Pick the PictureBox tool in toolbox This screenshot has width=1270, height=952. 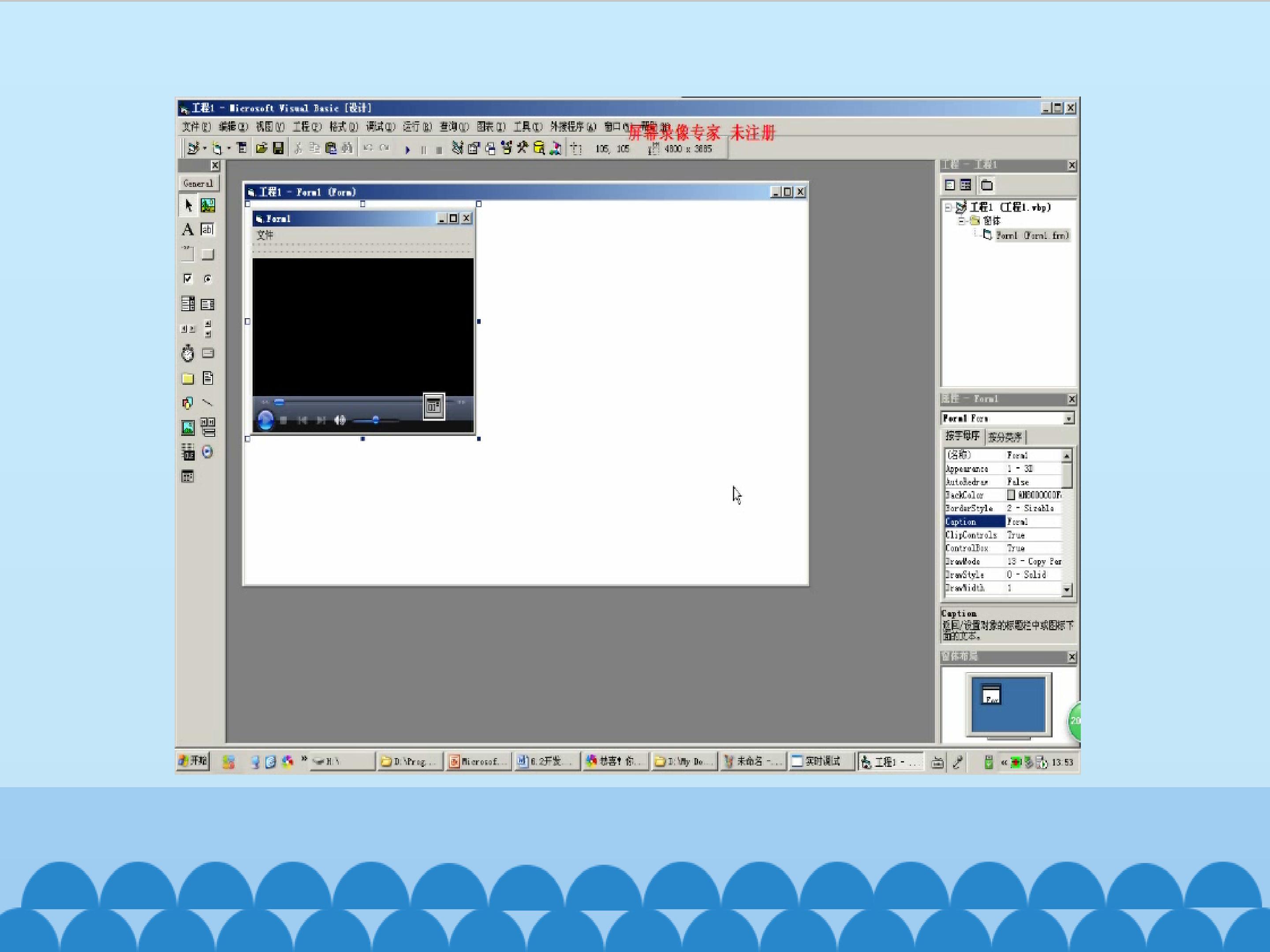click(208, 205)
